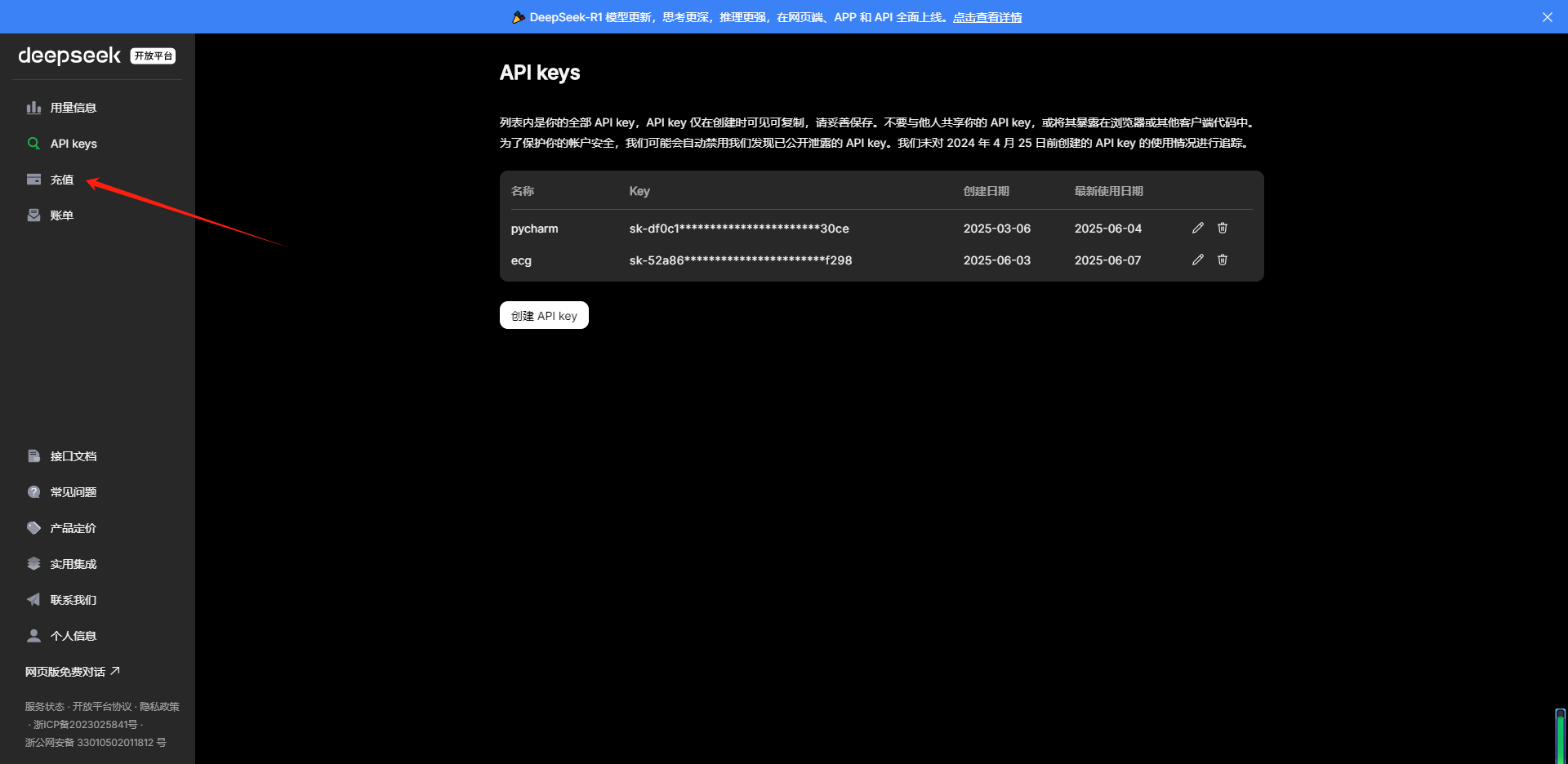Click the 2025-06-03 creation date
The width and height of the screenshot is (1568, 764).
pyautogui.click(x=997, y=260)
